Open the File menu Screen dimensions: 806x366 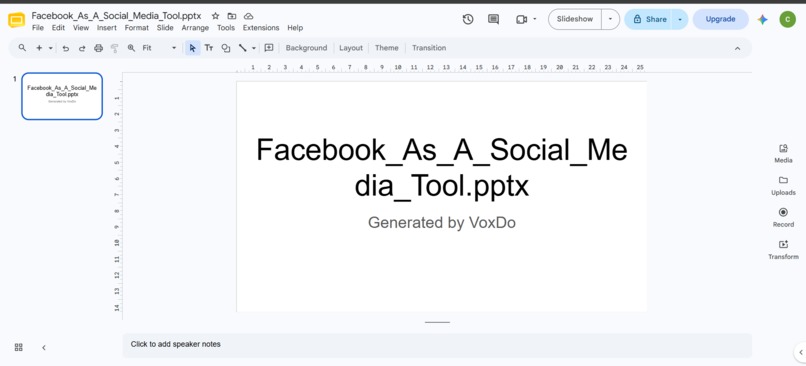click(x=38, y=28)
